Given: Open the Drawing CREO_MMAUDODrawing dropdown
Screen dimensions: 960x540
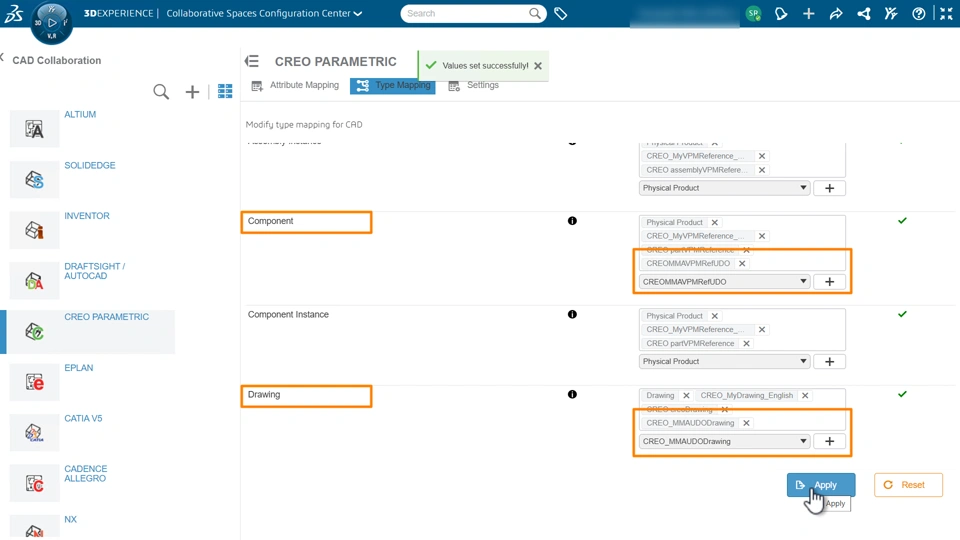Looking at the screenshot, I should [724, 441].
